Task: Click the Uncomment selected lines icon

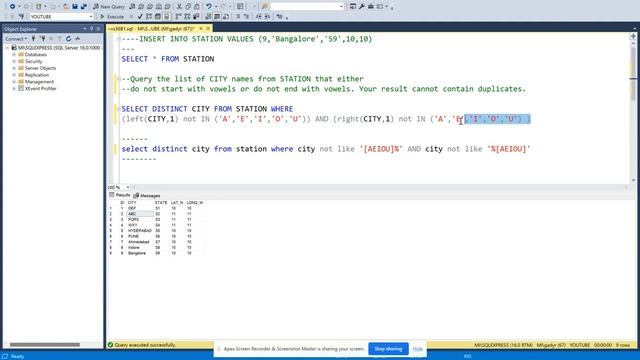Action: [x=247, y=17]
